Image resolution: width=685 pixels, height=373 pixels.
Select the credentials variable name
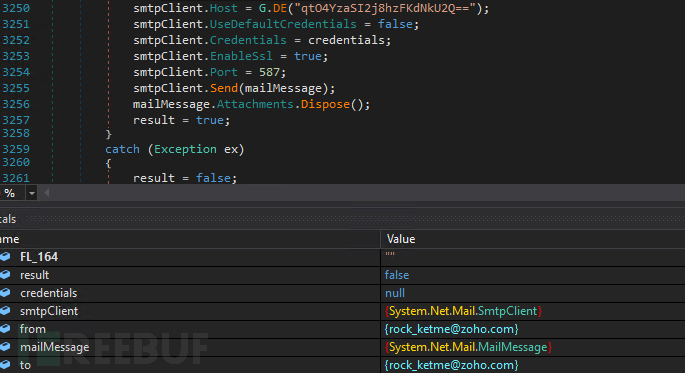(48, 293)
